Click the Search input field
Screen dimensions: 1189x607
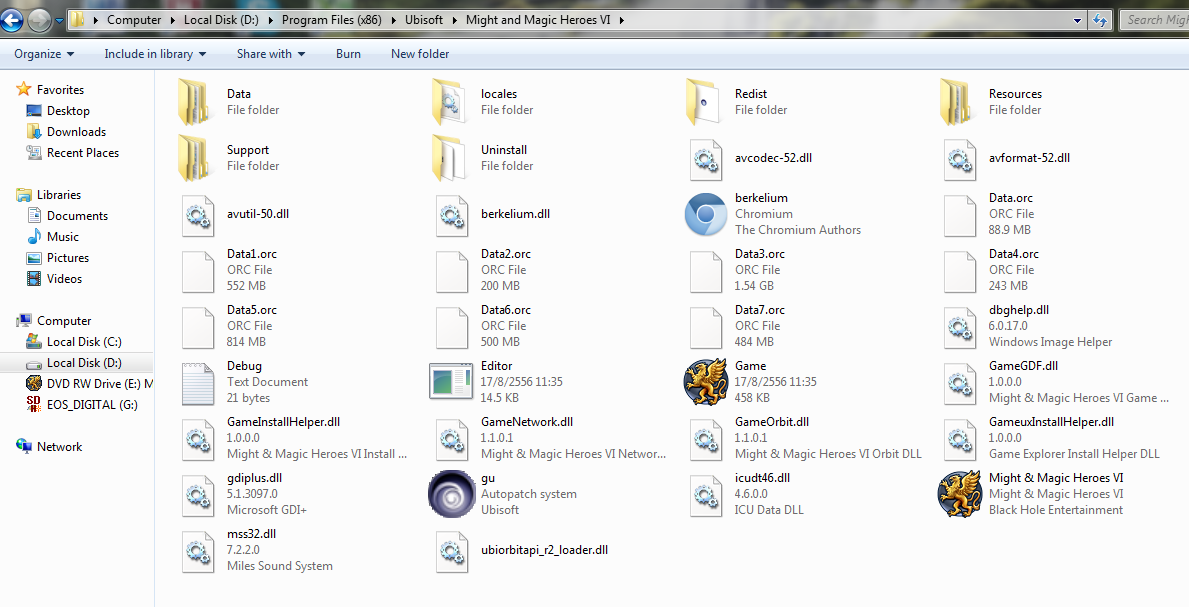1155,20
